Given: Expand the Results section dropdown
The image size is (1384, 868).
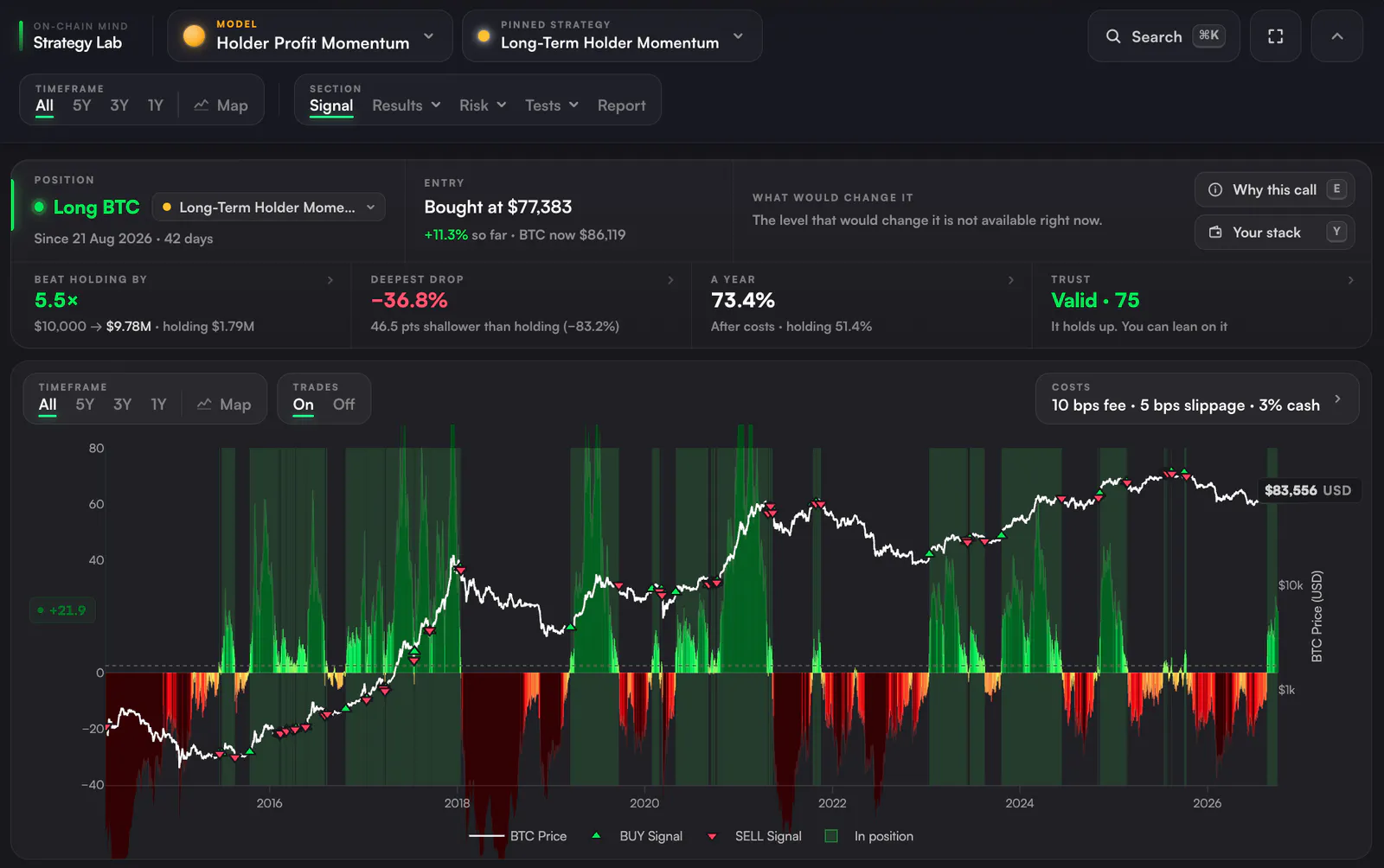Looking at the screenshot, I should pos(407,105).
